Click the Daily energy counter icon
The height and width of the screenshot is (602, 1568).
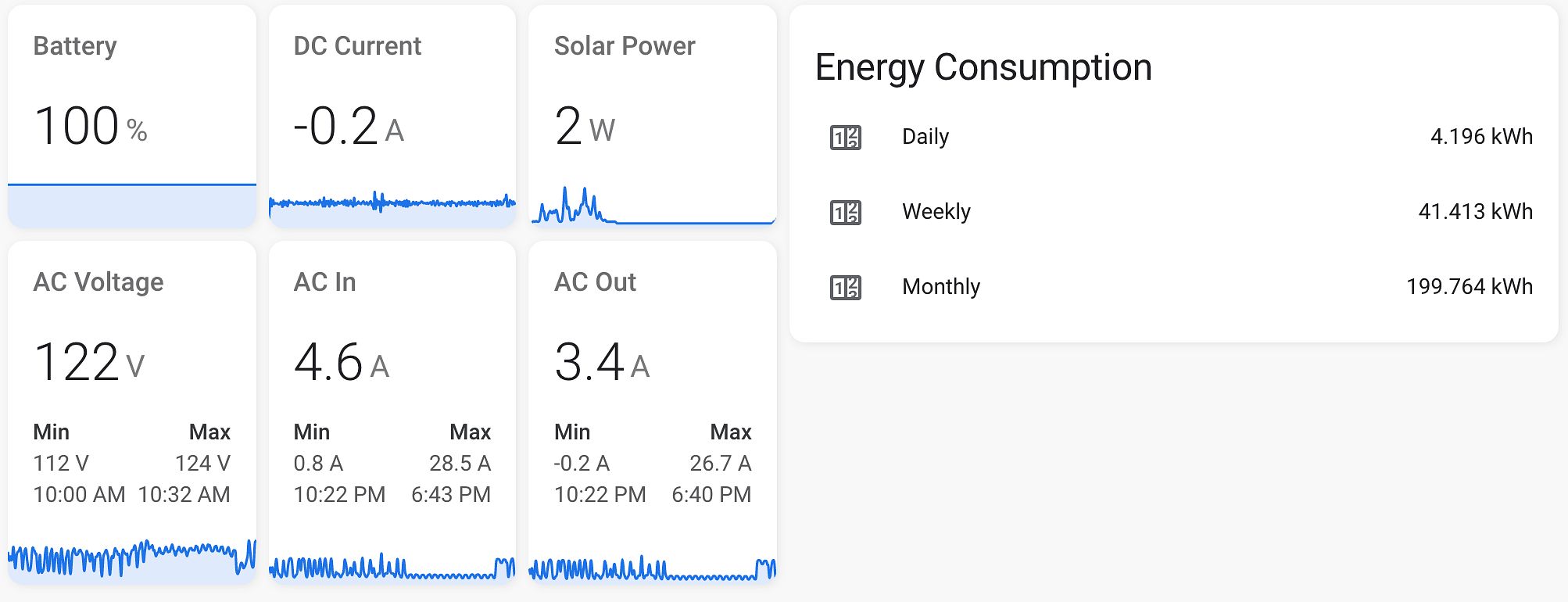845,138
